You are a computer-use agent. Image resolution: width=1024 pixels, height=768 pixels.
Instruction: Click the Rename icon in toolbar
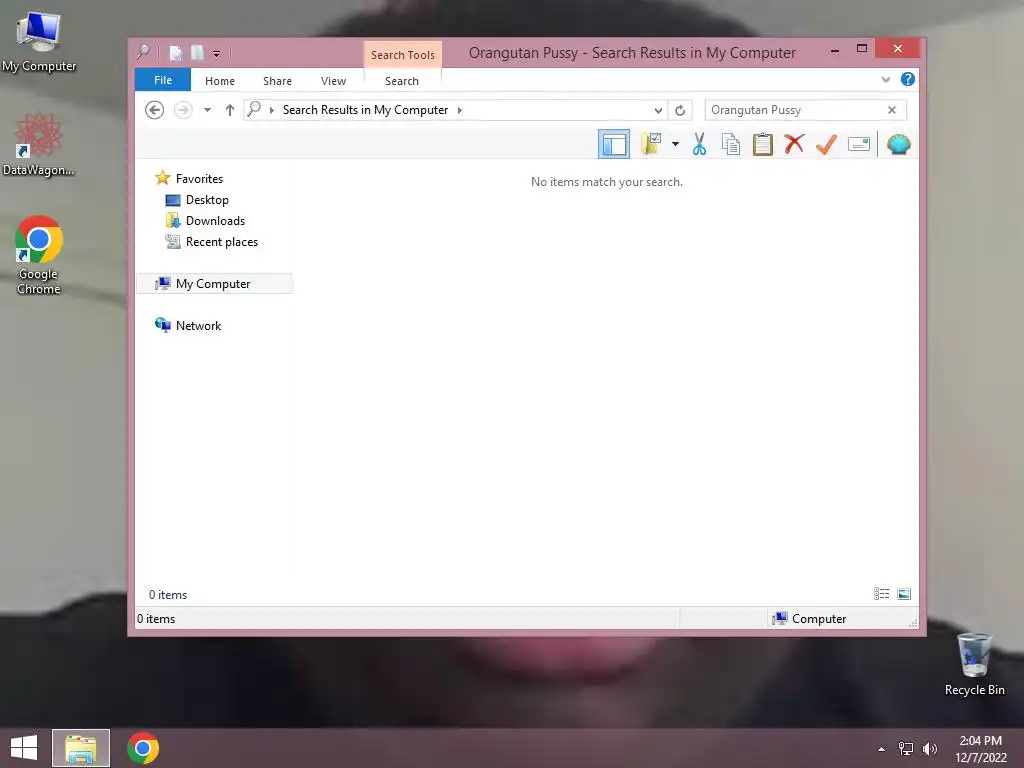(x=859, y=144)
